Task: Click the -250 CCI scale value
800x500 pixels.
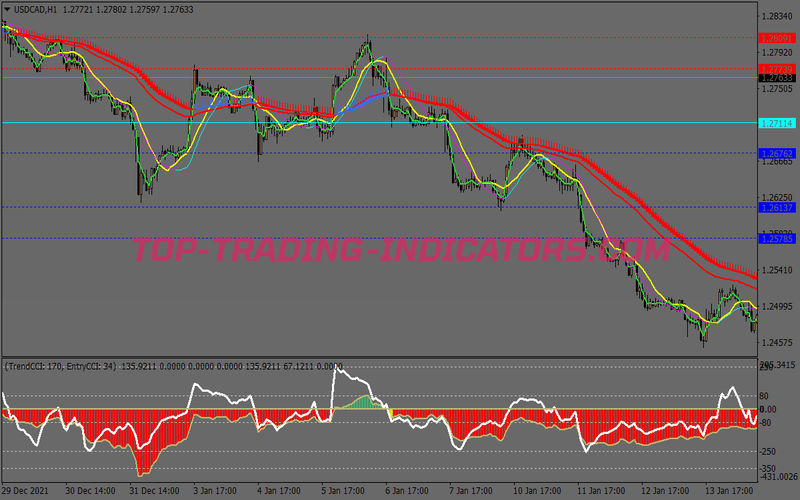Action: 768,452
